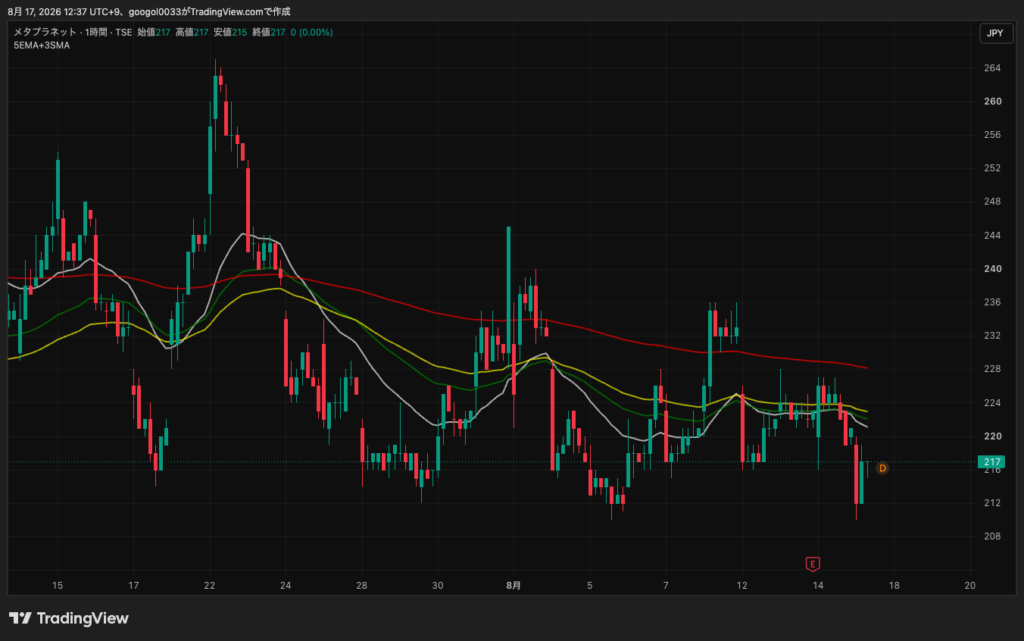The height and width of the screenshot is (641, 1024).
Task: Click the 240 price axis label
Action: 992,268
